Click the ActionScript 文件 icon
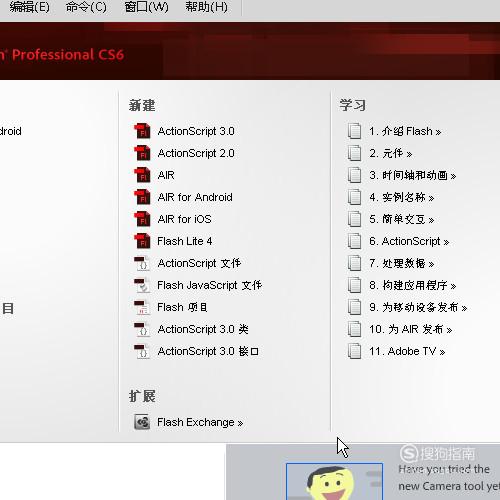The height and width of the screenshot is (500, 500). click(x=142, y=263)
